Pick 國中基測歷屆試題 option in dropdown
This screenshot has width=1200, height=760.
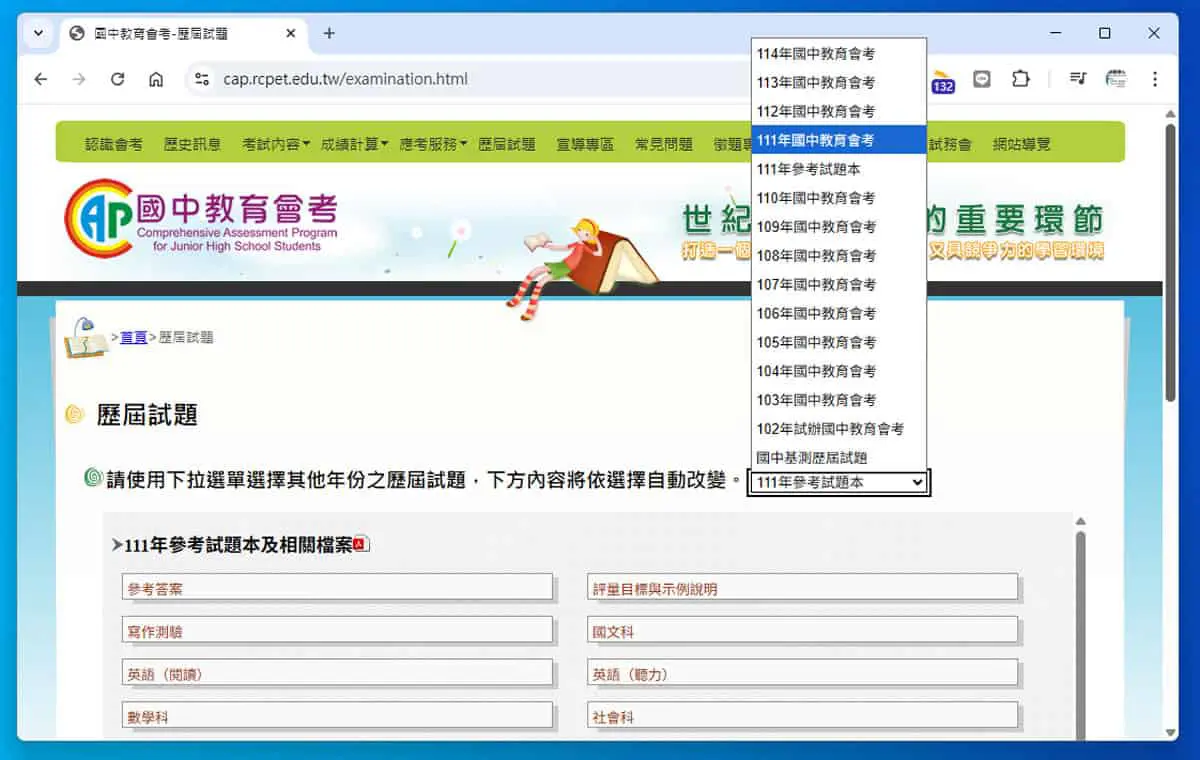[x=839, y=457]
